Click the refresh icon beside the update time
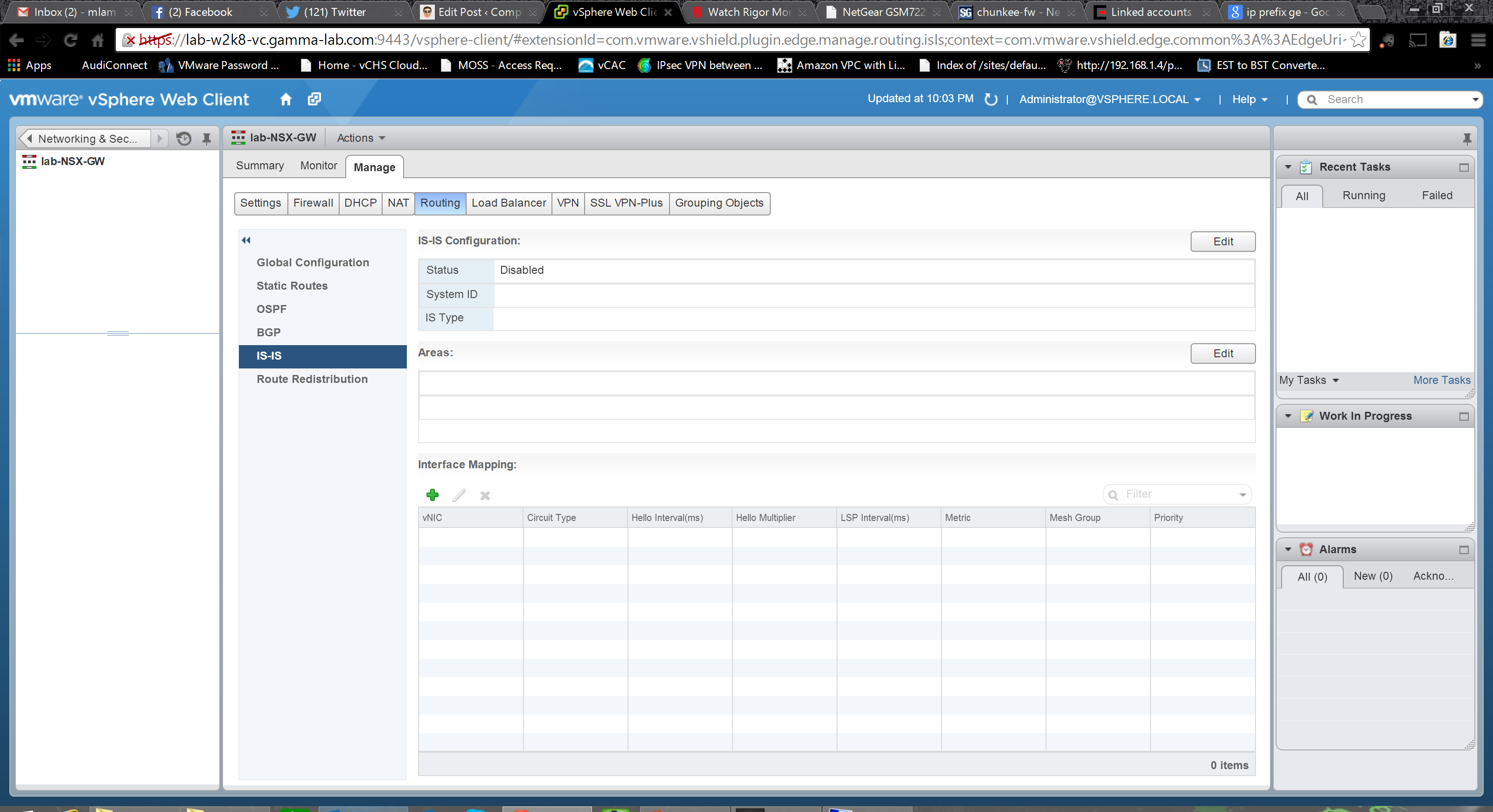This screenshot has height=812, width=1493. (x=991, y=99)
